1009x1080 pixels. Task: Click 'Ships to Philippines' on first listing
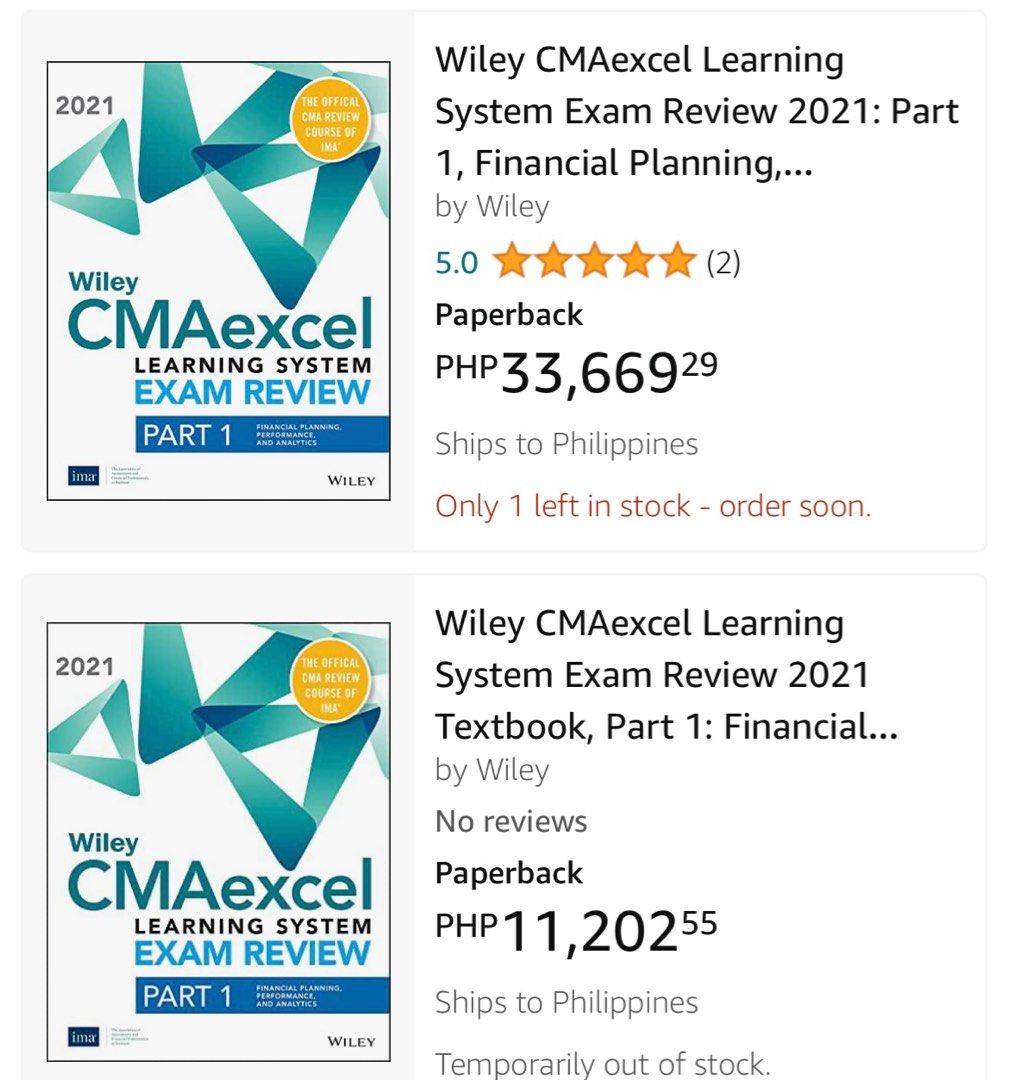(566, 443)
